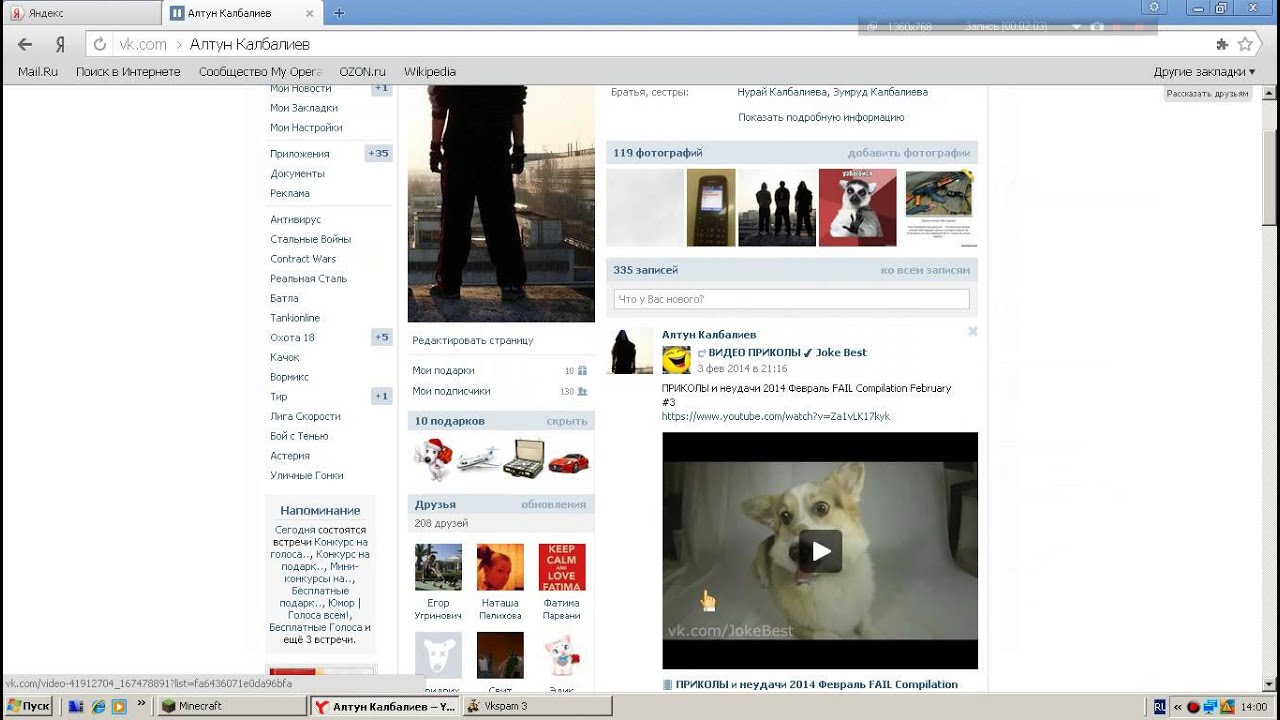This screenshot has width=1280, height=720.
Task: Click Нурай Калбалиева relative link
Action: coord(783,92)
